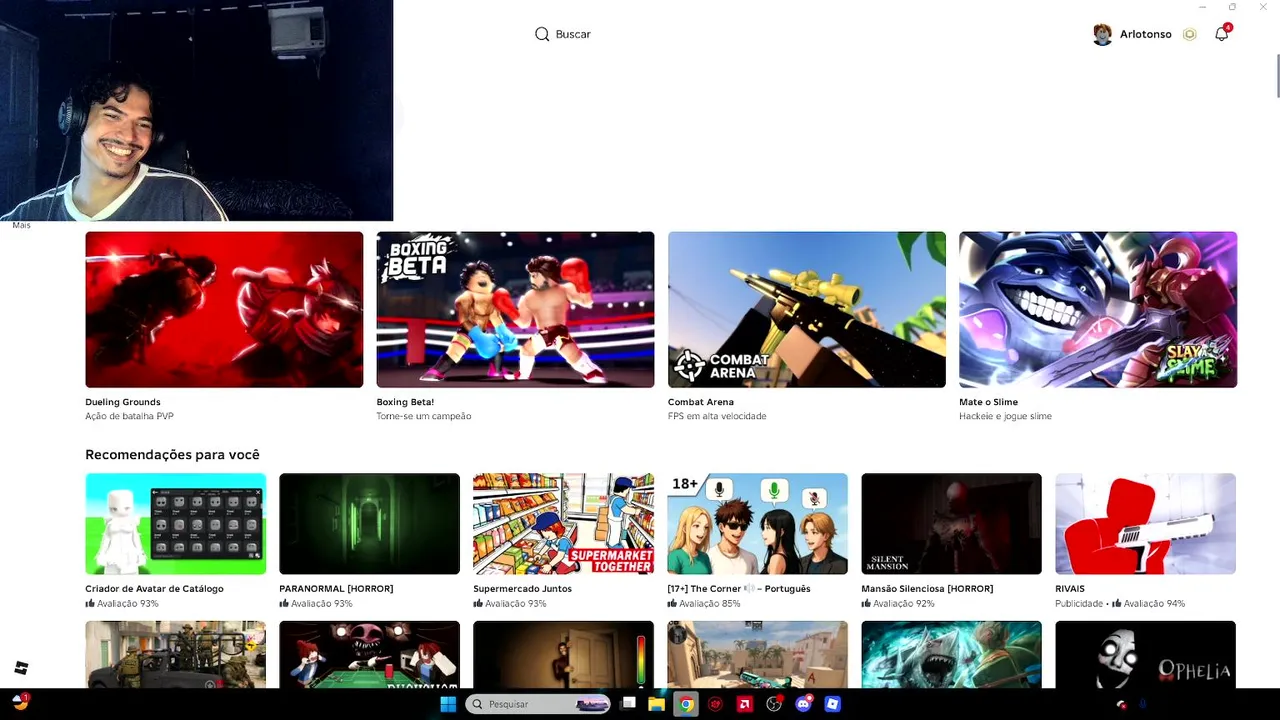Image resolution: width=1280 pixels, height=720 pixels.
Task: Switch to Google Chrome in taskbar
Action: click(686, 704)
